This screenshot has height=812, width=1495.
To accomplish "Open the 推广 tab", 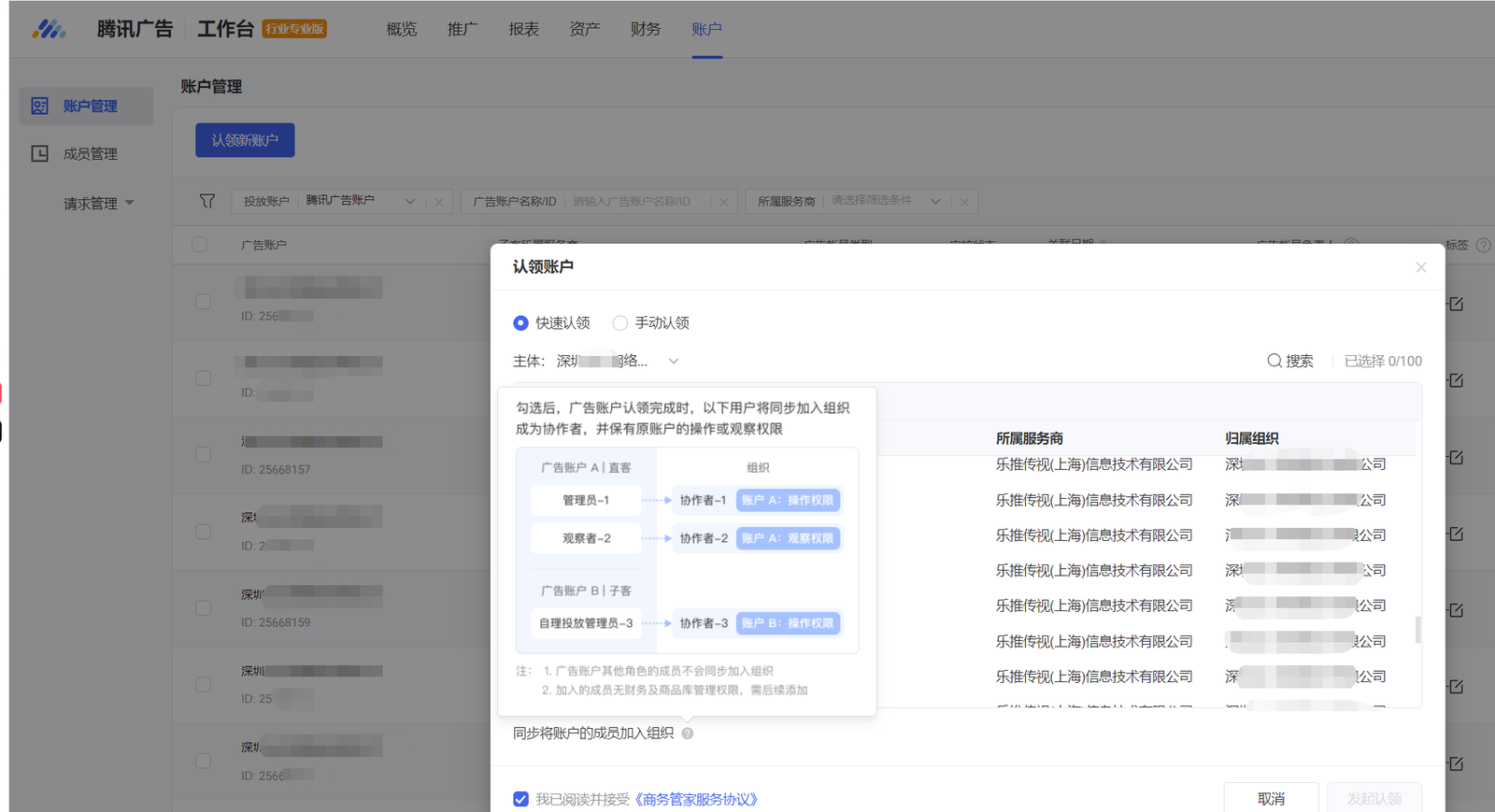I will pyautogui.click(x=463, y=29).
